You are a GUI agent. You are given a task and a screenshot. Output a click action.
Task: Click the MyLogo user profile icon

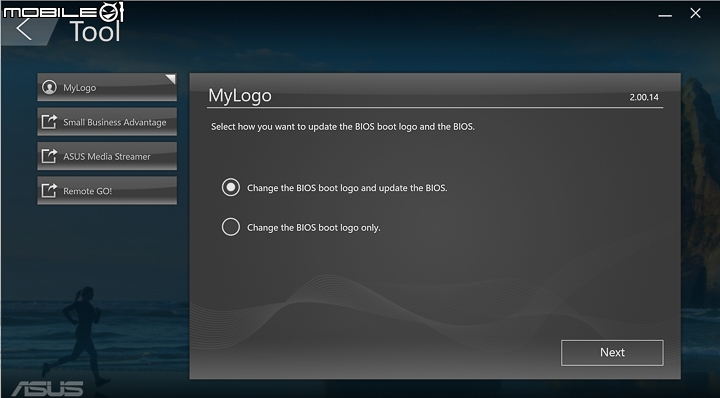pyautogui.click(x=49, y=87)
